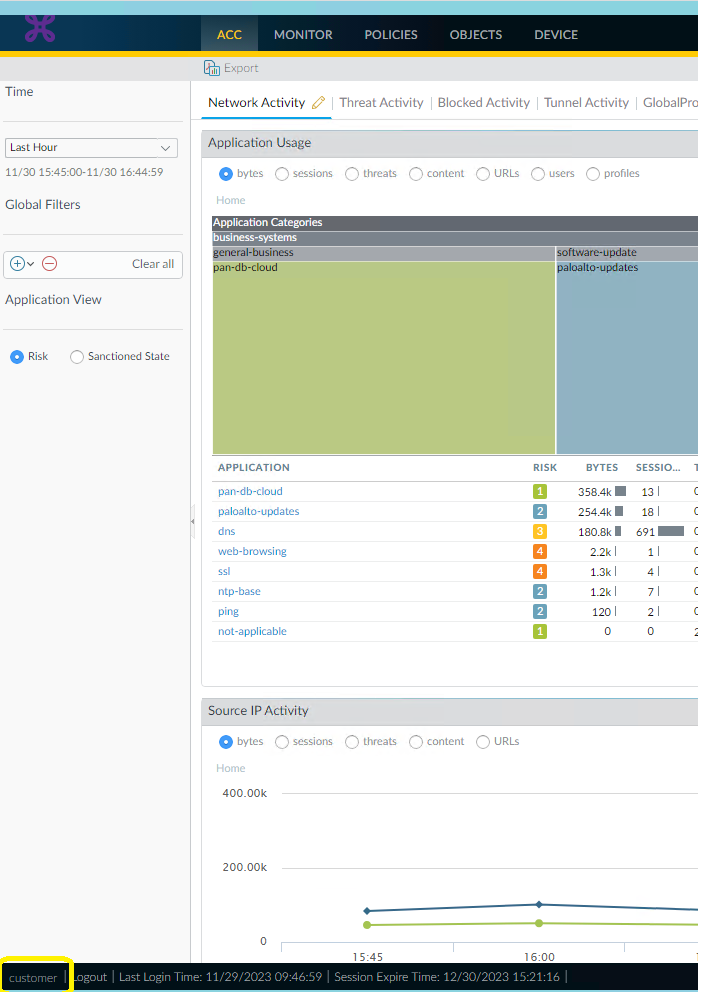This screenshot has height=992, width=703.
Task: Open the MONITOR tab
Action: coord(303,34)
